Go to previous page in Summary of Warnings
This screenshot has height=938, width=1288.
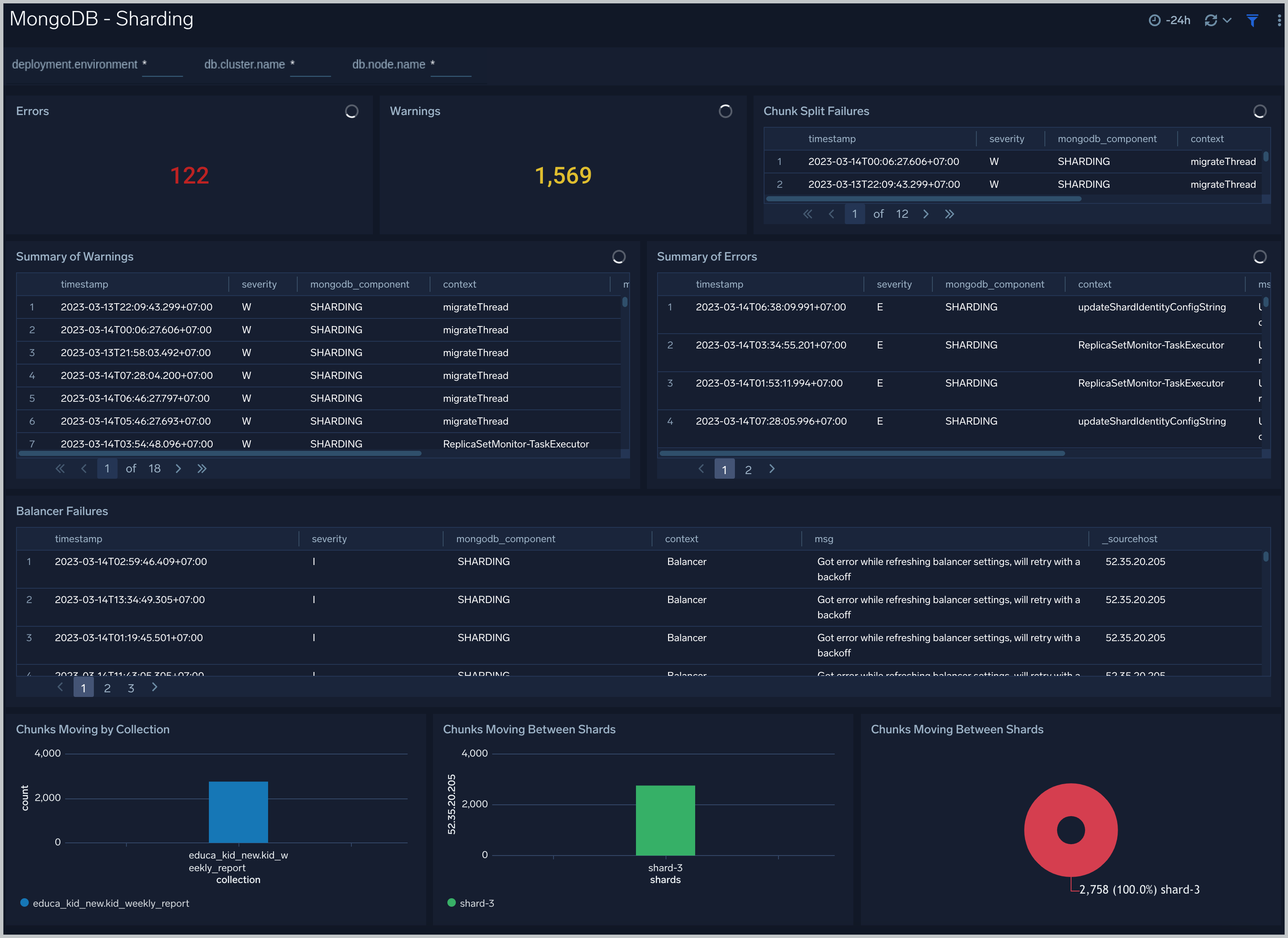84,469
